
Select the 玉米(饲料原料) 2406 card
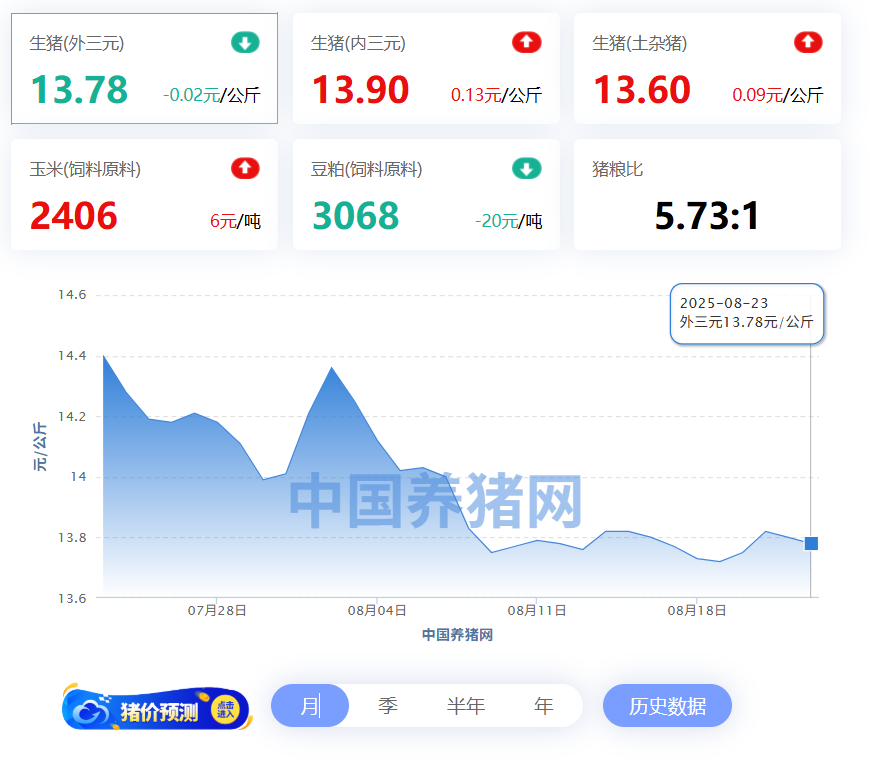pyautogui.click(x=144, y=195)
